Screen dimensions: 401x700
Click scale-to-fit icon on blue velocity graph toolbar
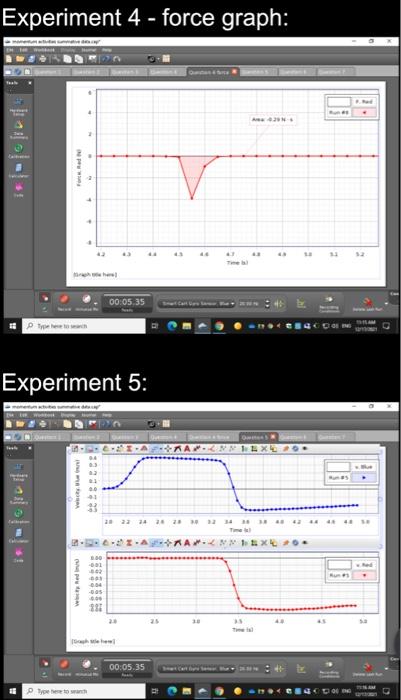pyautogui.click(x=75, y=449)
